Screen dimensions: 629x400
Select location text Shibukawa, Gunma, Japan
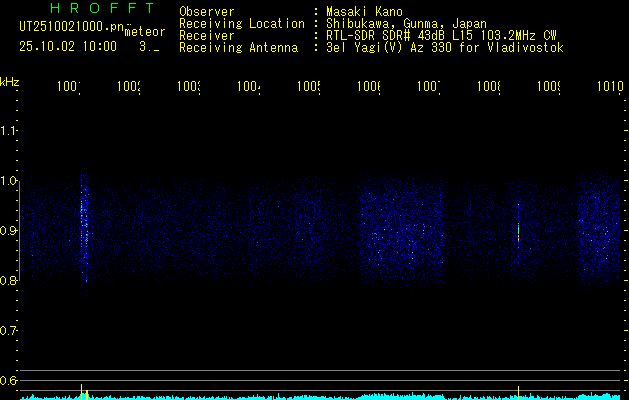pyautogui.click(x=406, y=24)
